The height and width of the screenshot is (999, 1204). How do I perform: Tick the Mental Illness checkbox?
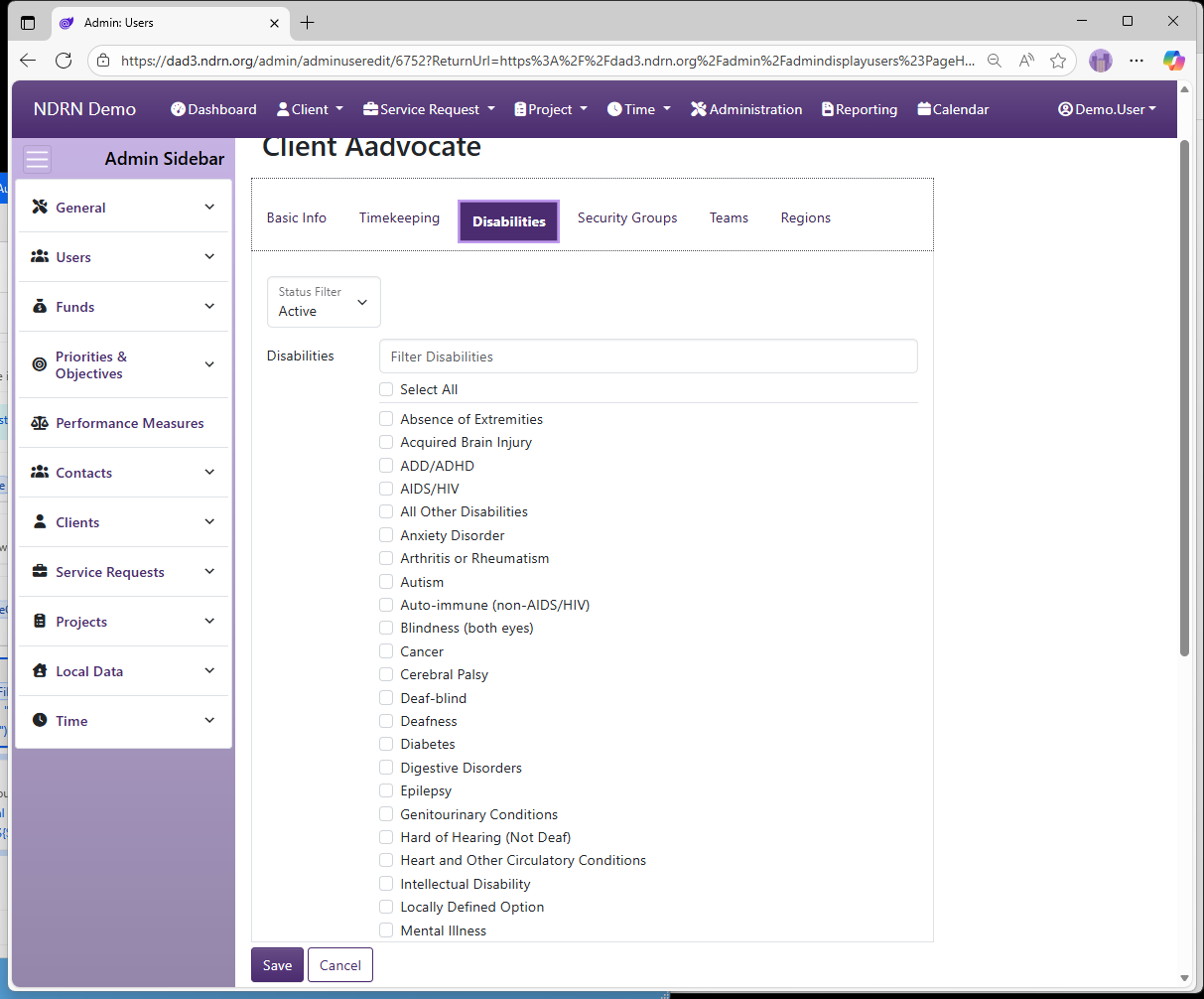tap(386, 930)
